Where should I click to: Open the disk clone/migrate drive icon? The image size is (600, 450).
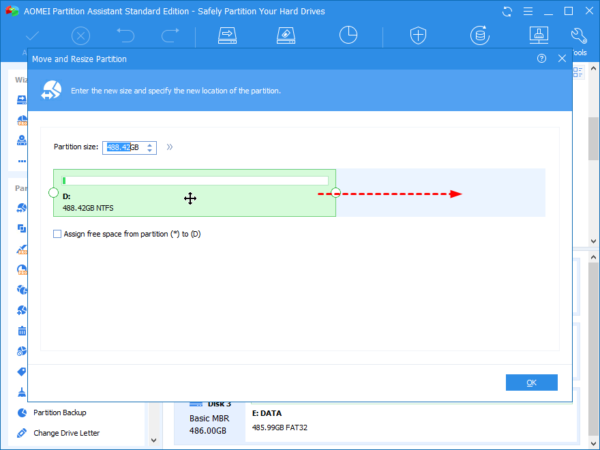pyautogui.click(x=227, y=35)
